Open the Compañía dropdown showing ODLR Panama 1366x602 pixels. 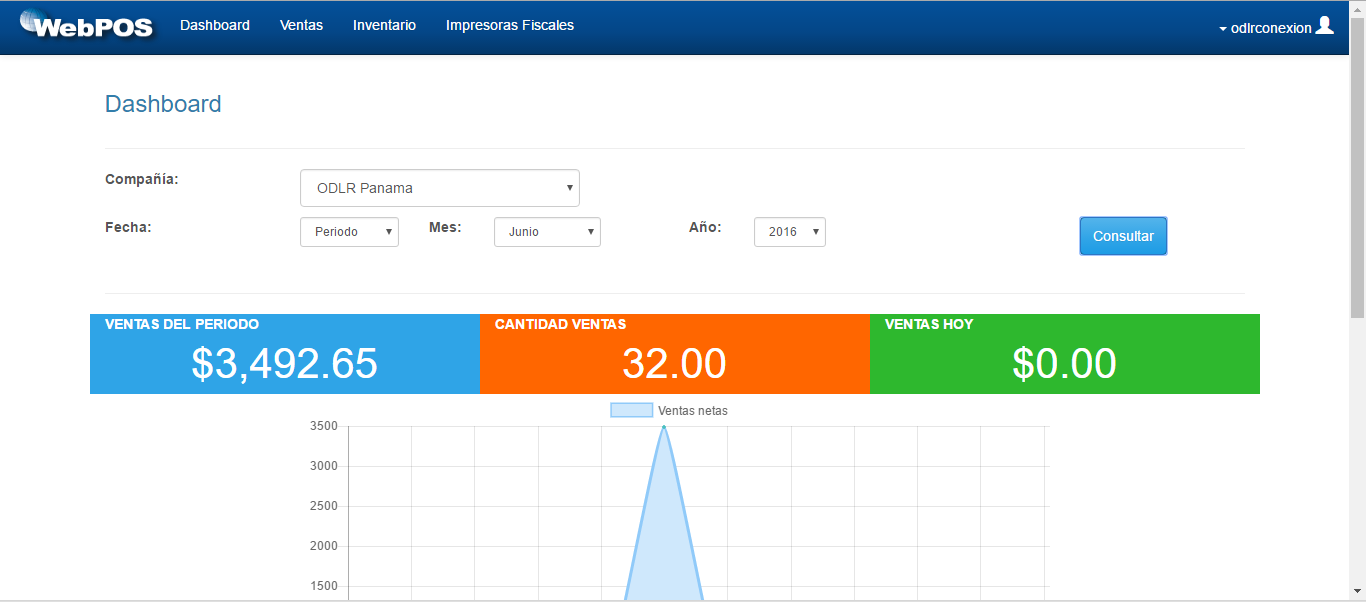(440, 187)
